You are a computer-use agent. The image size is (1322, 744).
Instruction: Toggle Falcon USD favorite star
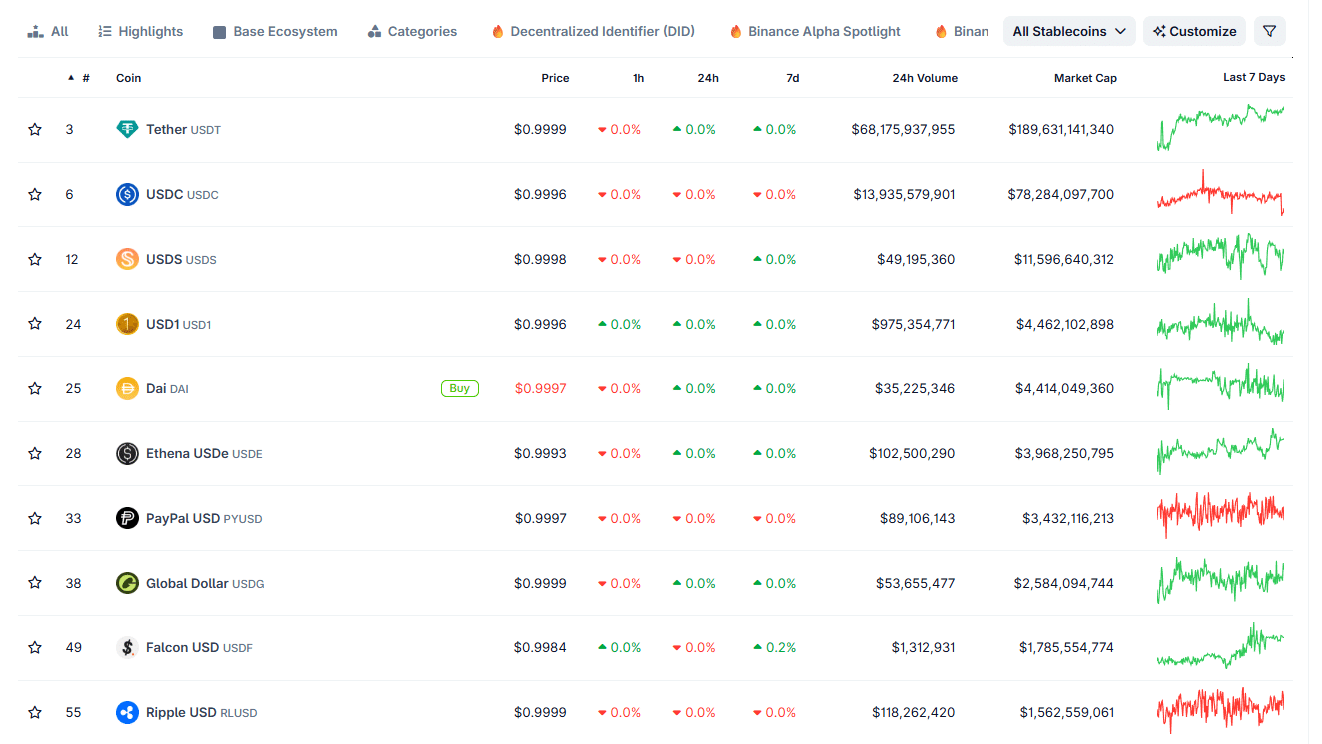click(35, 648)
